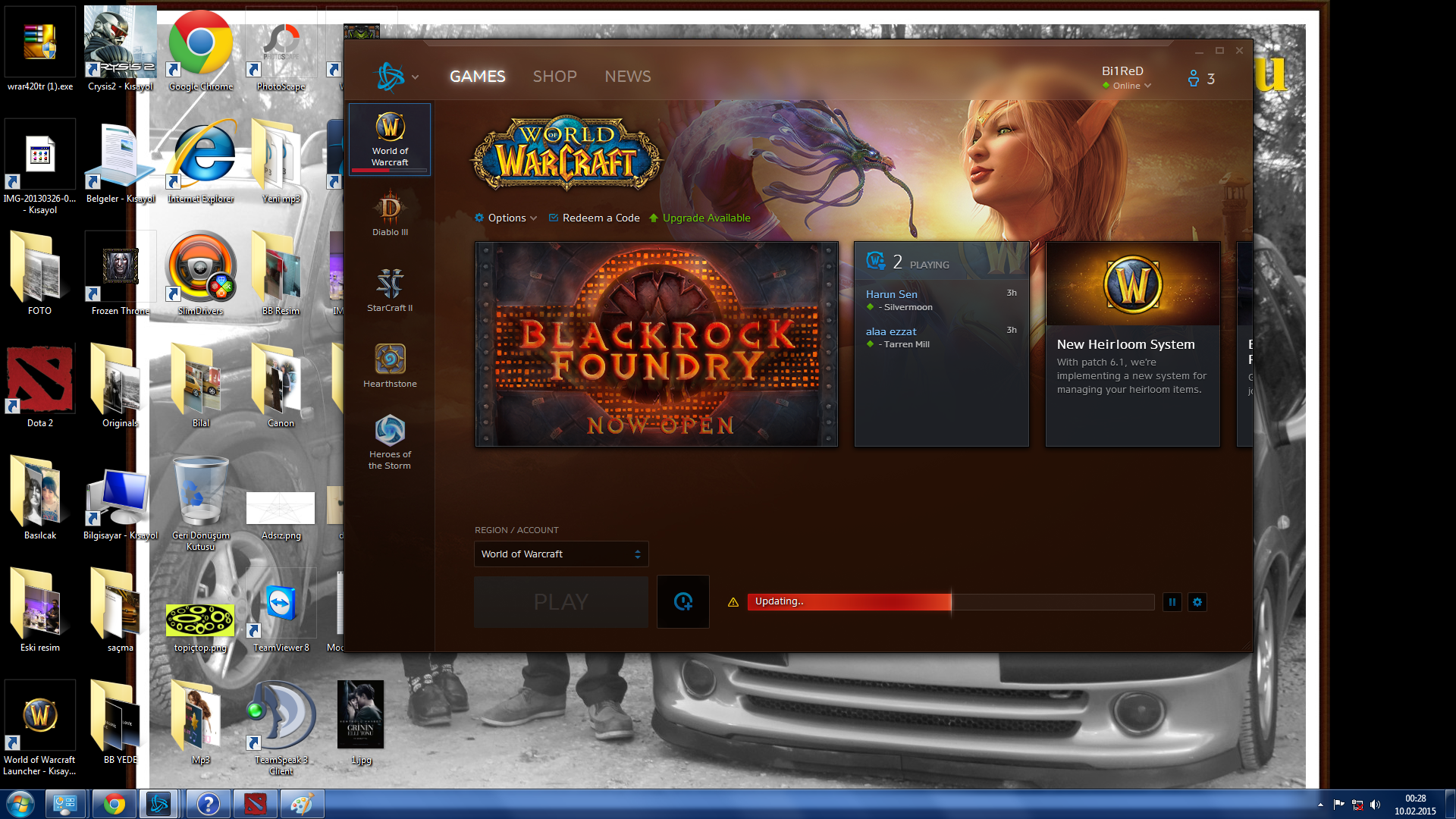The height and width of the screenshot is (819, 1456).
Task: Open World of Warcraft Launcher desktop shortcut
Action: (x=40, y=728)
